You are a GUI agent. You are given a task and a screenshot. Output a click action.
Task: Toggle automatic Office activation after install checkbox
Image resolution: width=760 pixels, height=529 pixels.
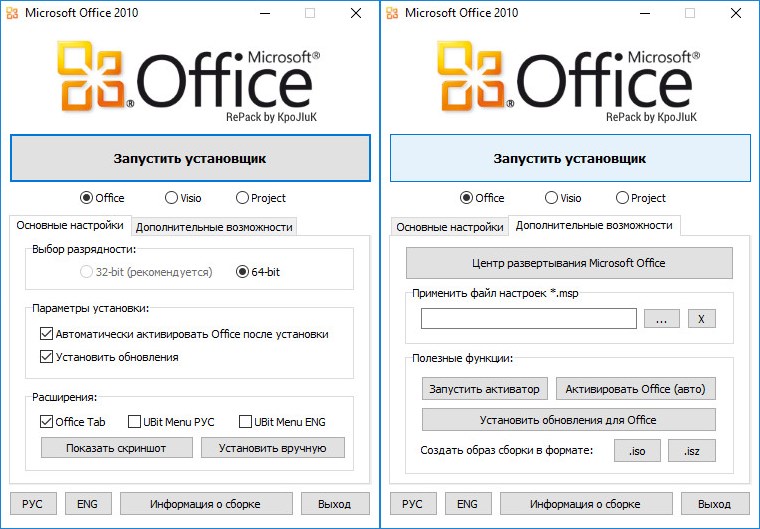47,334
